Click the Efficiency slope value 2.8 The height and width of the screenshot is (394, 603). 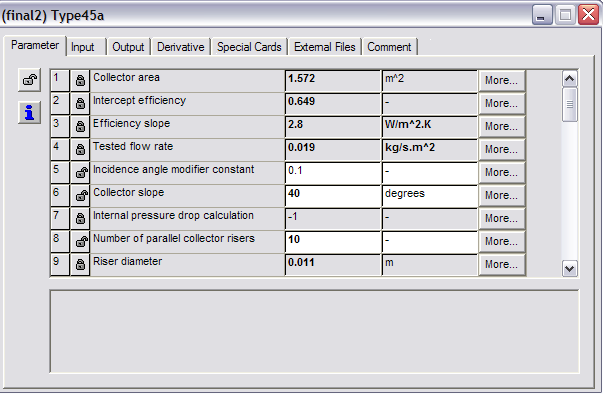[x=333, y=127]
